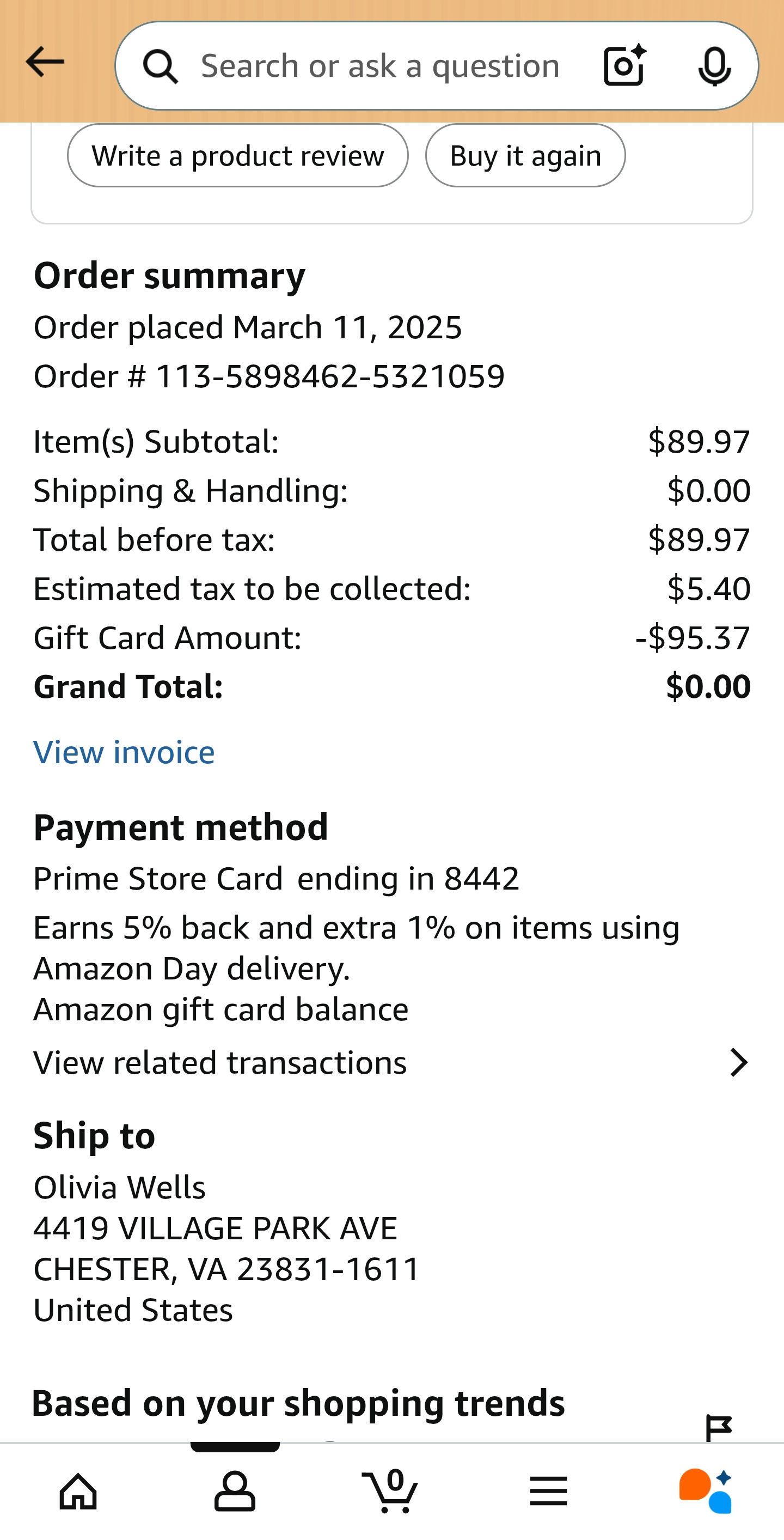
Task: Tap the View related transactions row
Action: coord(220,1063)
